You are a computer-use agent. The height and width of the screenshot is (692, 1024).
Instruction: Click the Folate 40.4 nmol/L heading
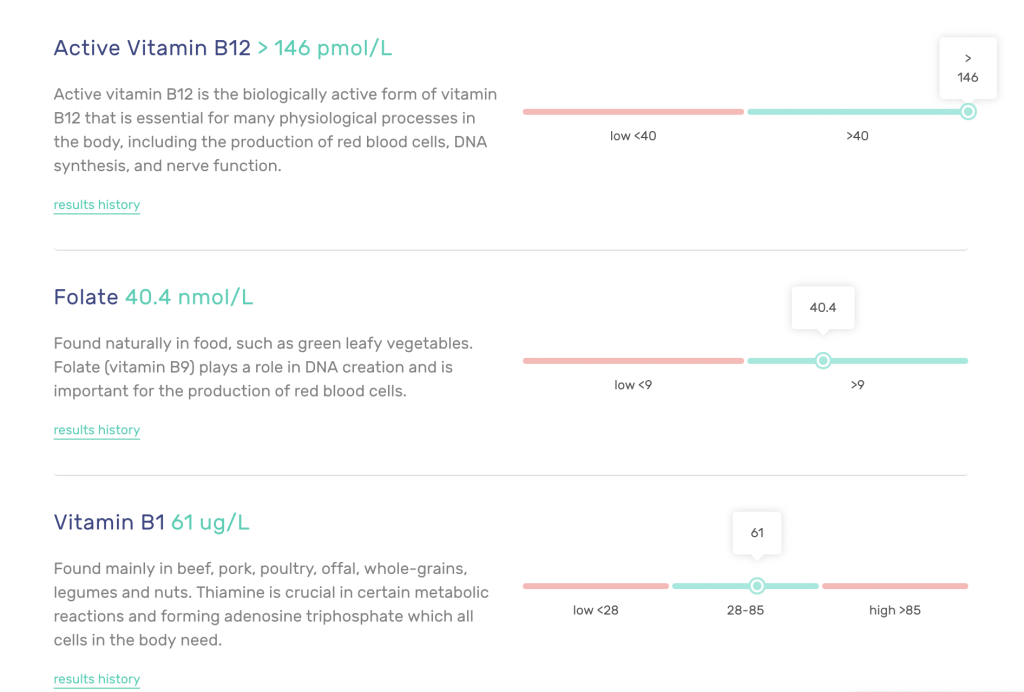(153, 297)
